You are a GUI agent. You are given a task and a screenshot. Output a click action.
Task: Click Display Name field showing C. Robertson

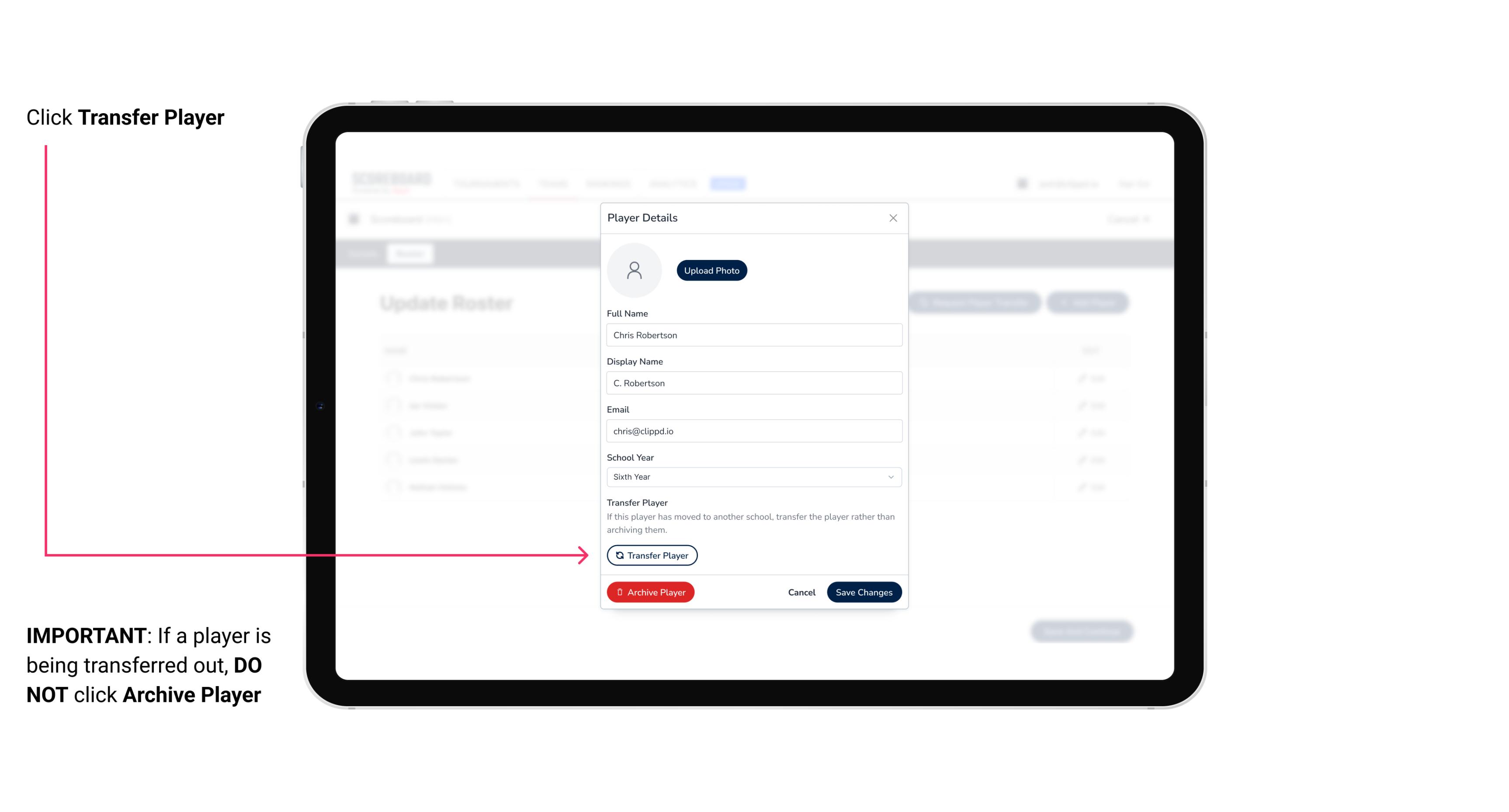752,383
